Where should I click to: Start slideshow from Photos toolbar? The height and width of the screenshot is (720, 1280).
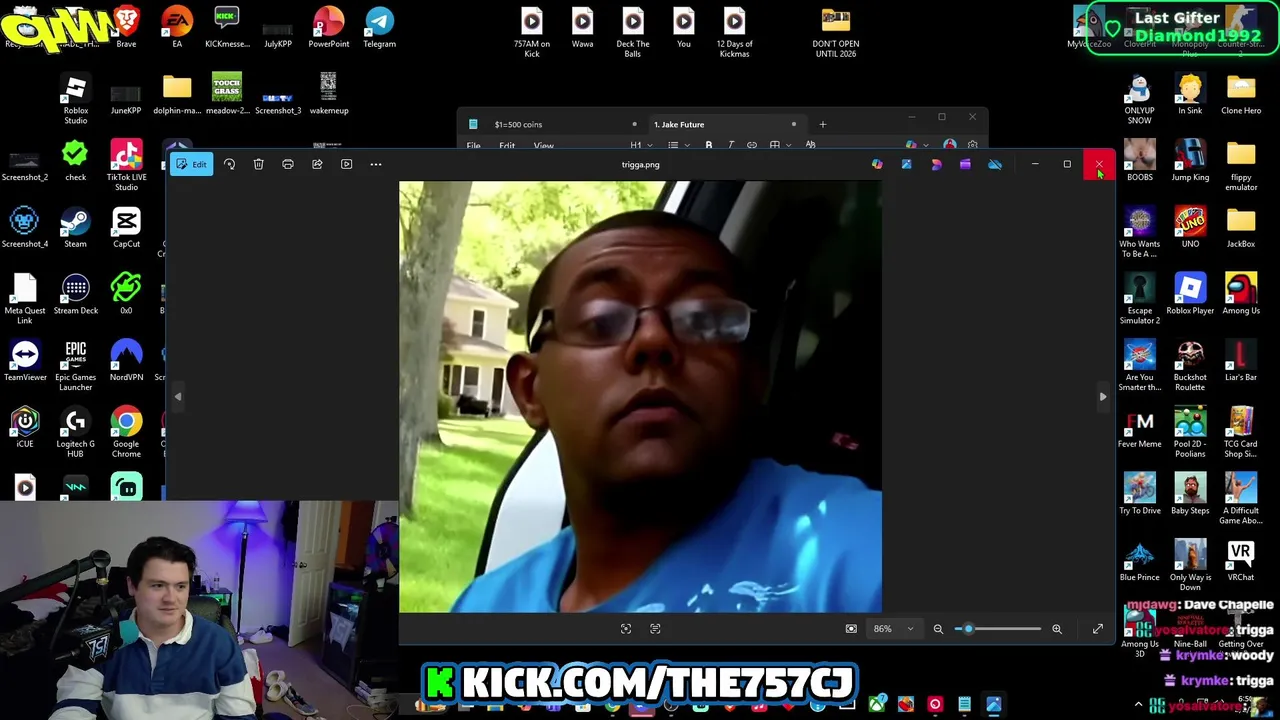coord(346,164)
